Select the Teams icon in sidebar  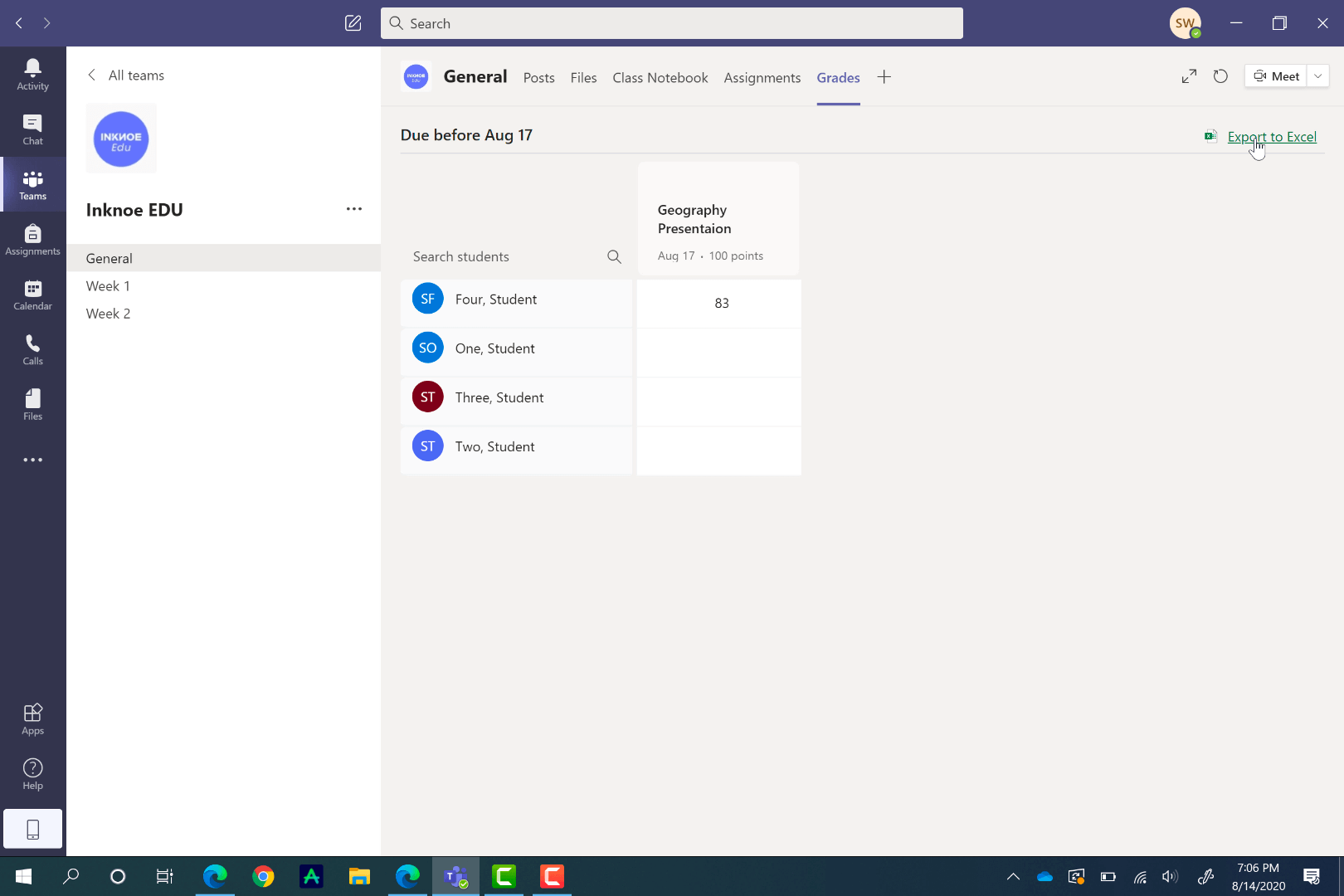(x=32, y=184)
